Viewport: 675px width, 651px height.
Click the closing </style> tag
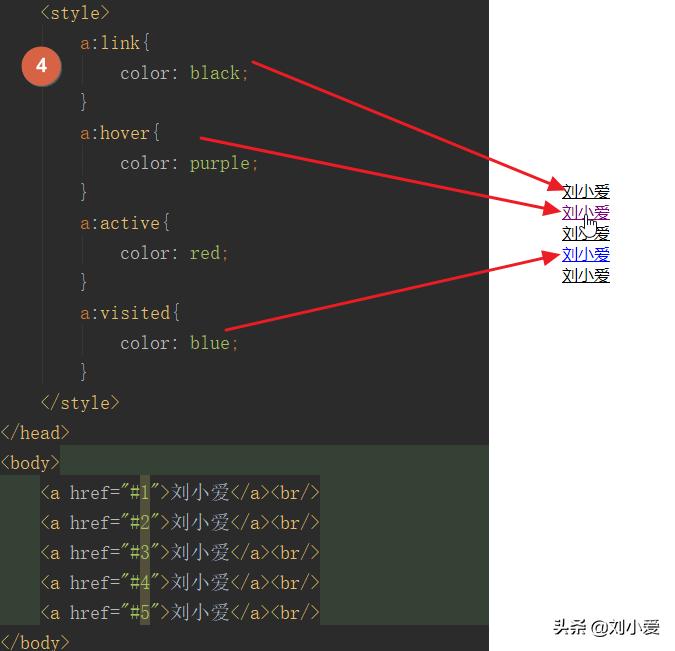coord(80,403)
